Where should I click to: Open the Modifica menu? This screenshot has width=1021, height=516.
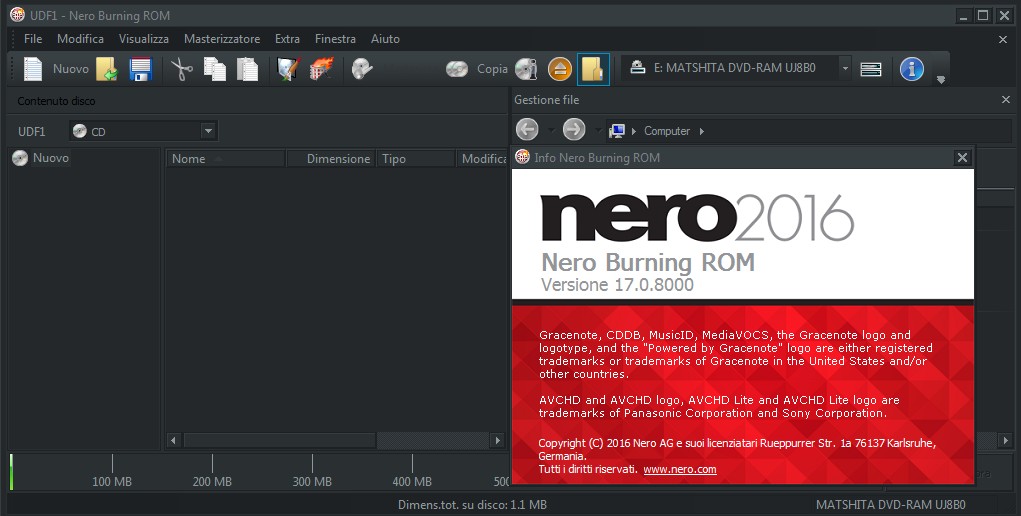click(x=81, y=39)
